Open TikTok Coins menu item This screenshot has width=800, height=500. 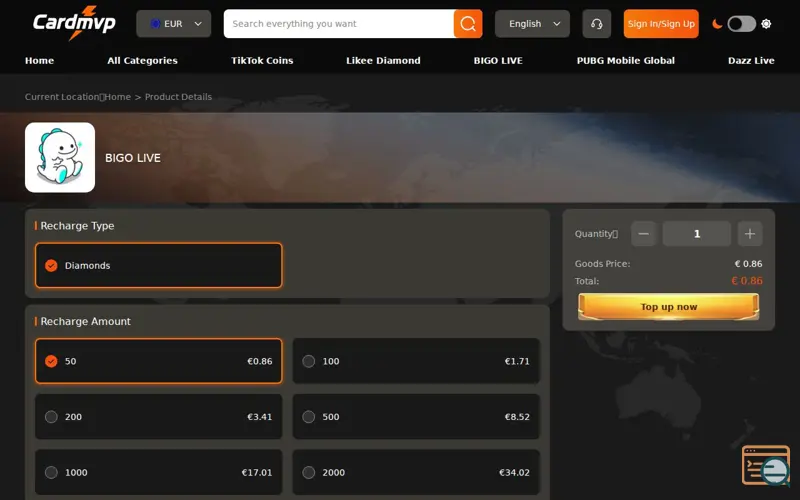coord(262,60)
